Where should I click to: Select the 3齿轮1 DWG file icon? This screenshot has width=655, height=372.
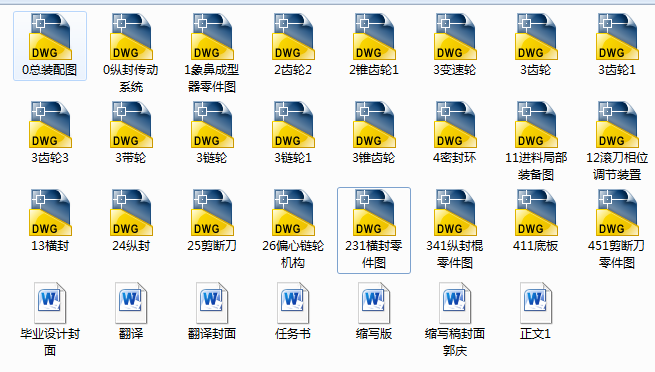tap(617, 37)
